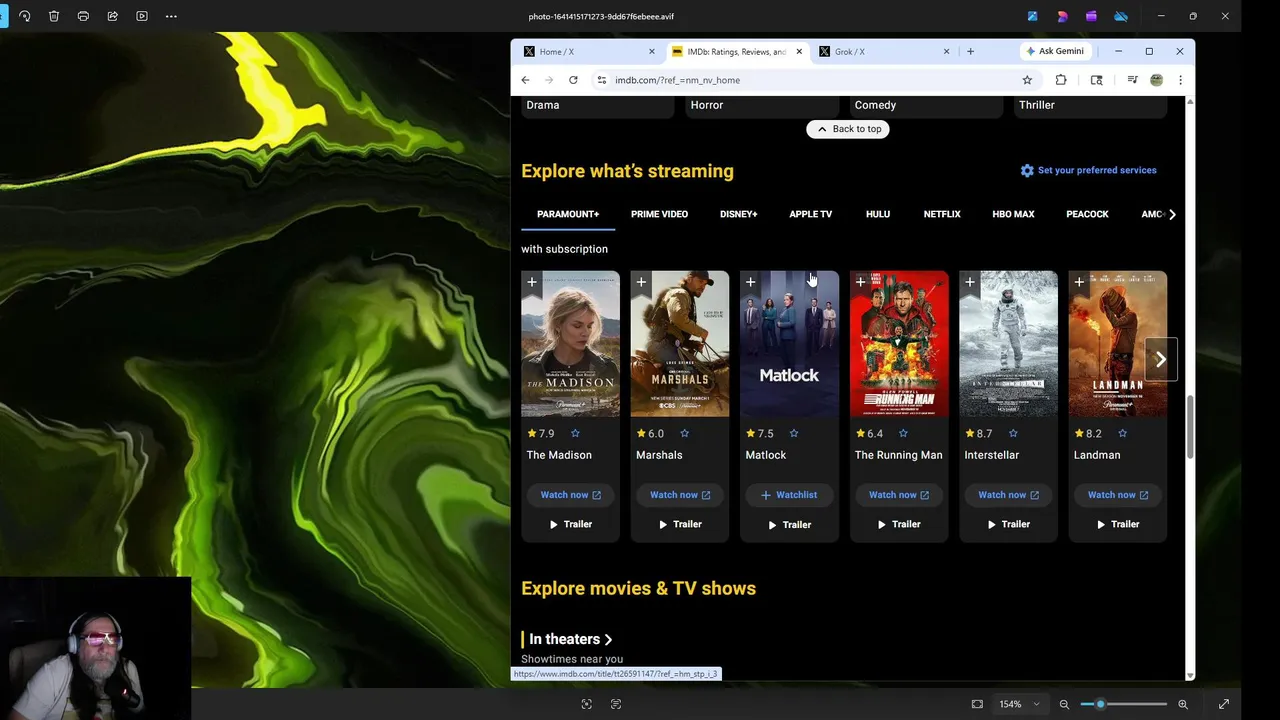The height and width of the screenshot is (720, 1280).
Task: Close the IMDb browser tab
Action: point(799,51)
